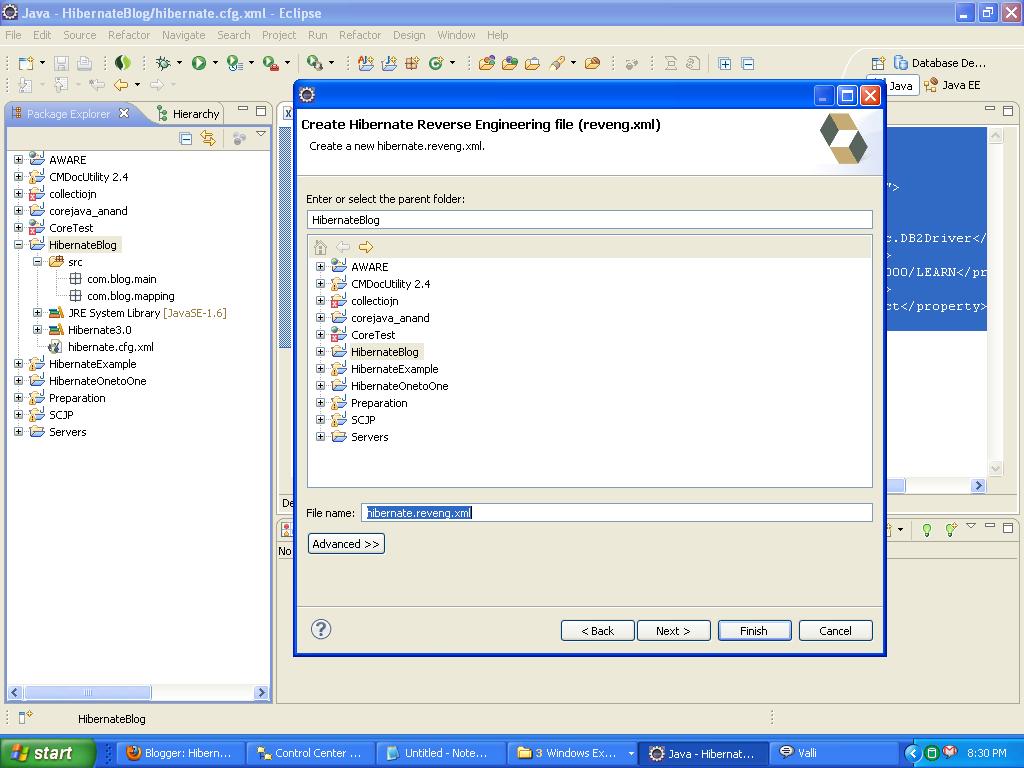Open Control Center taskbar item
The image size is (1024, 768).
[310, 753]
